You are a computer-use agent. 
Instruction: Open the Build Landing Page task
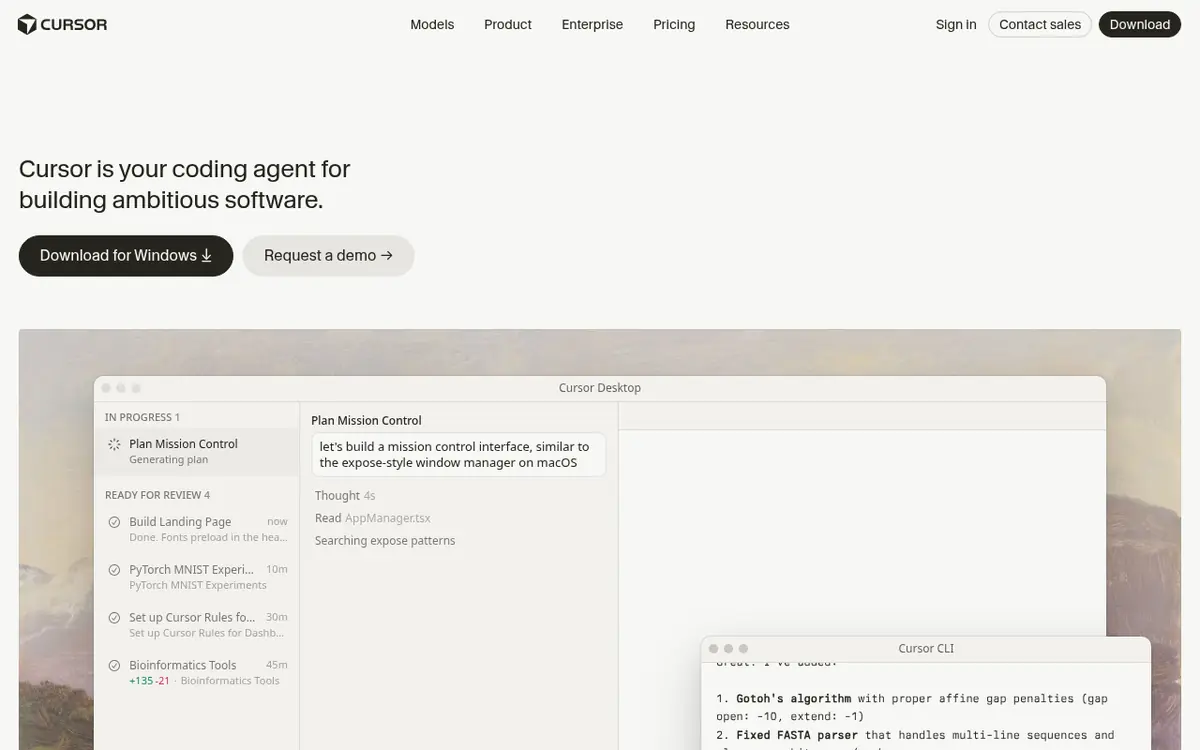197,529
